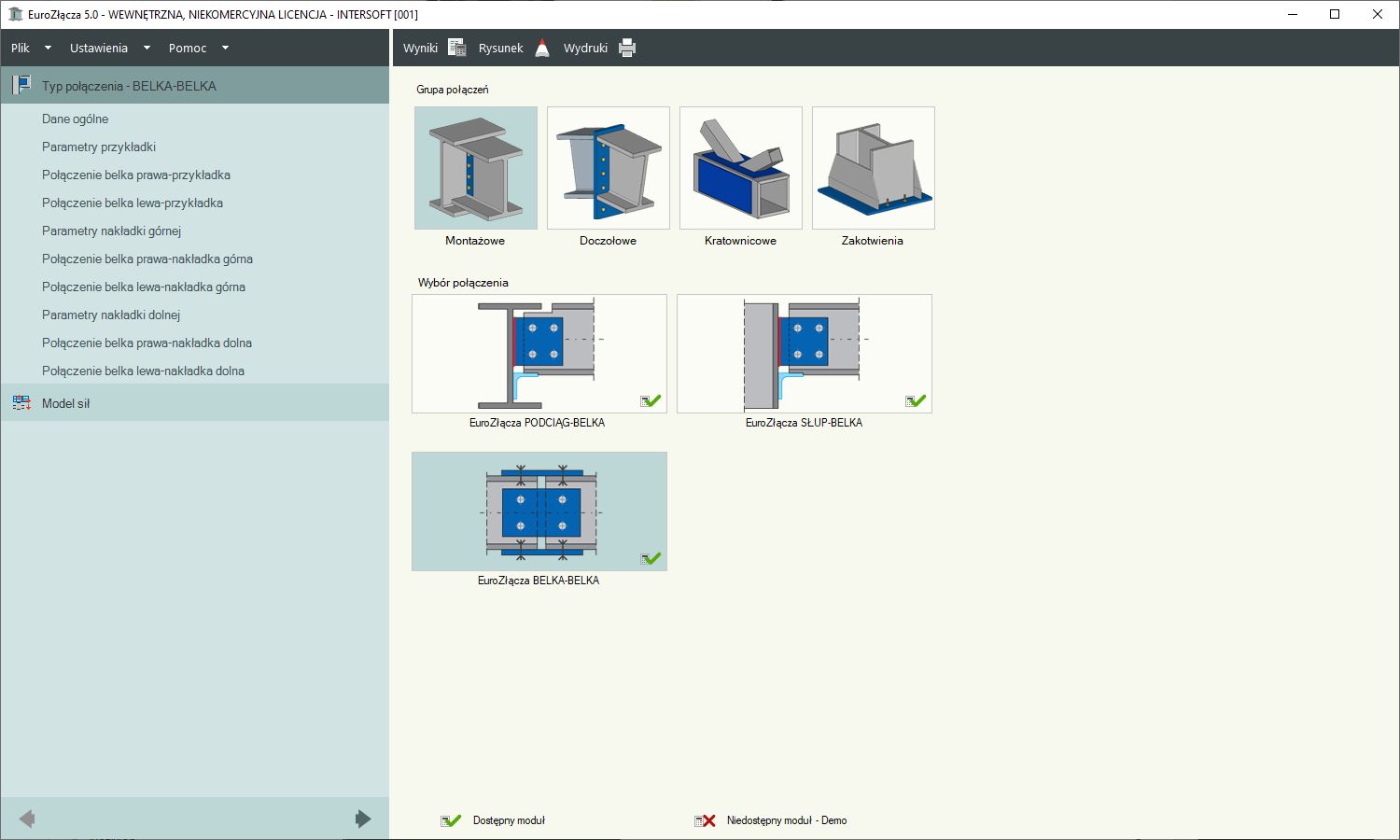This screenshot has width=1400, height=840.
Task: Select the Model sił section
Action: [x=195, y=402]
